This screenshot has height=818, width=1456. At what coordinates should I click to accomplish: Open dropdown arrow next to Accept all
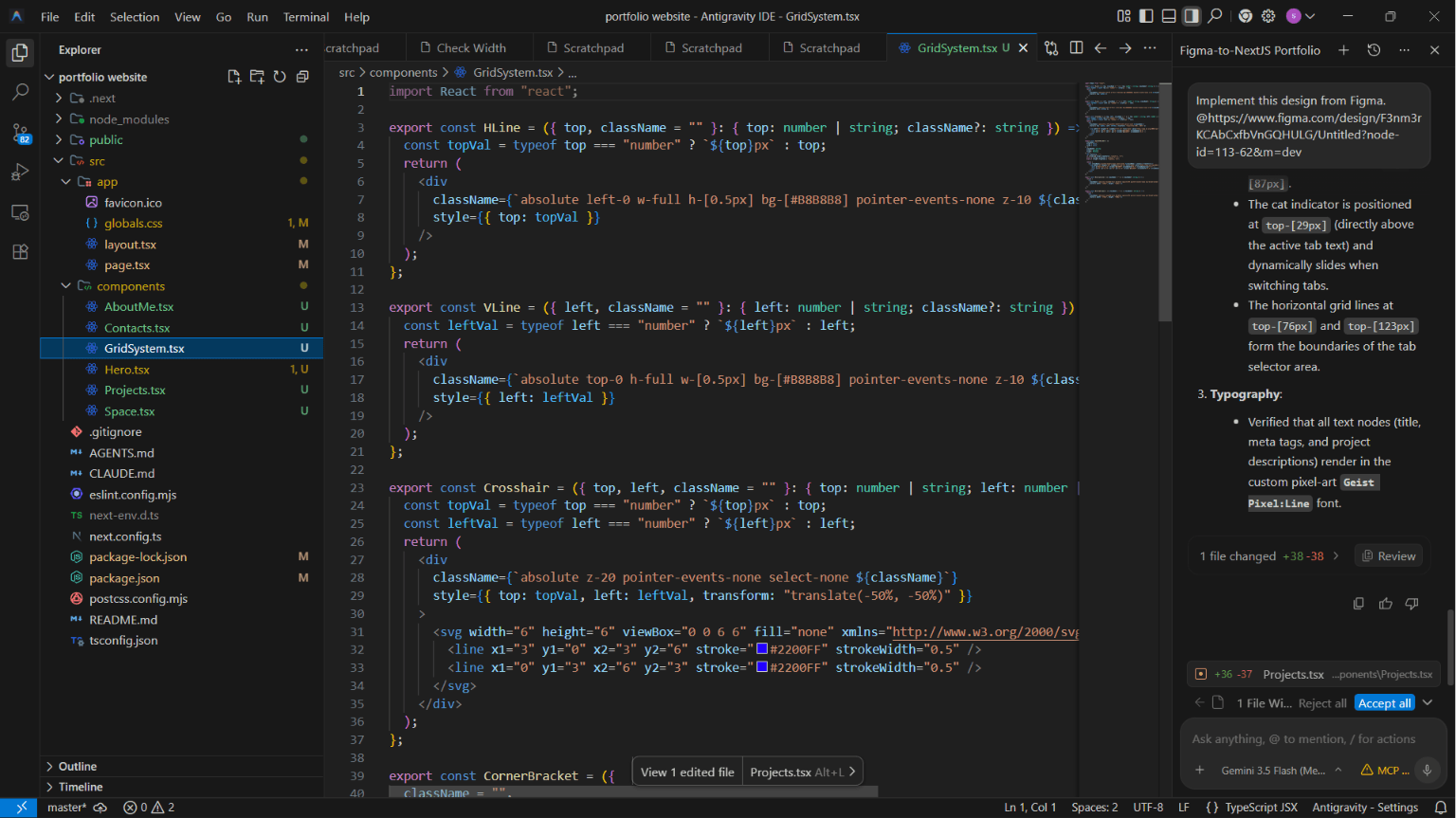coord(1428,702)
